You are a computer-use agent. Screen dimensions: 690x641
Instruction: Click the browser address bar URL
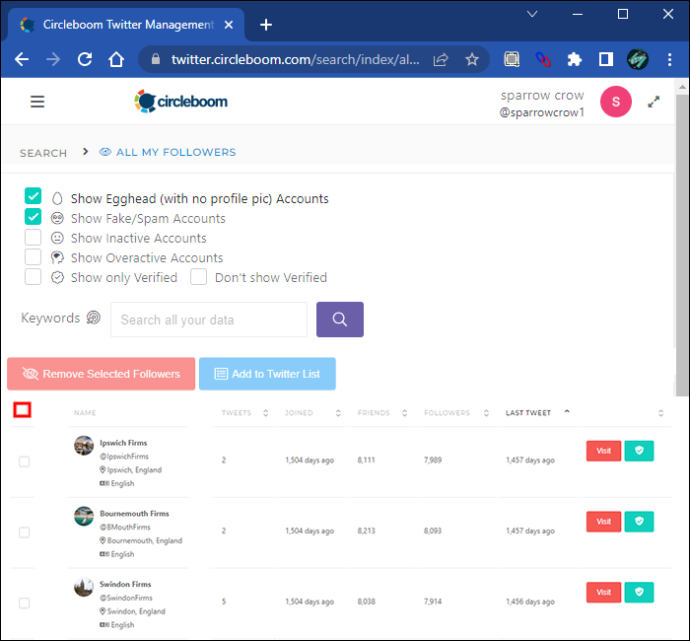[295, 59]
